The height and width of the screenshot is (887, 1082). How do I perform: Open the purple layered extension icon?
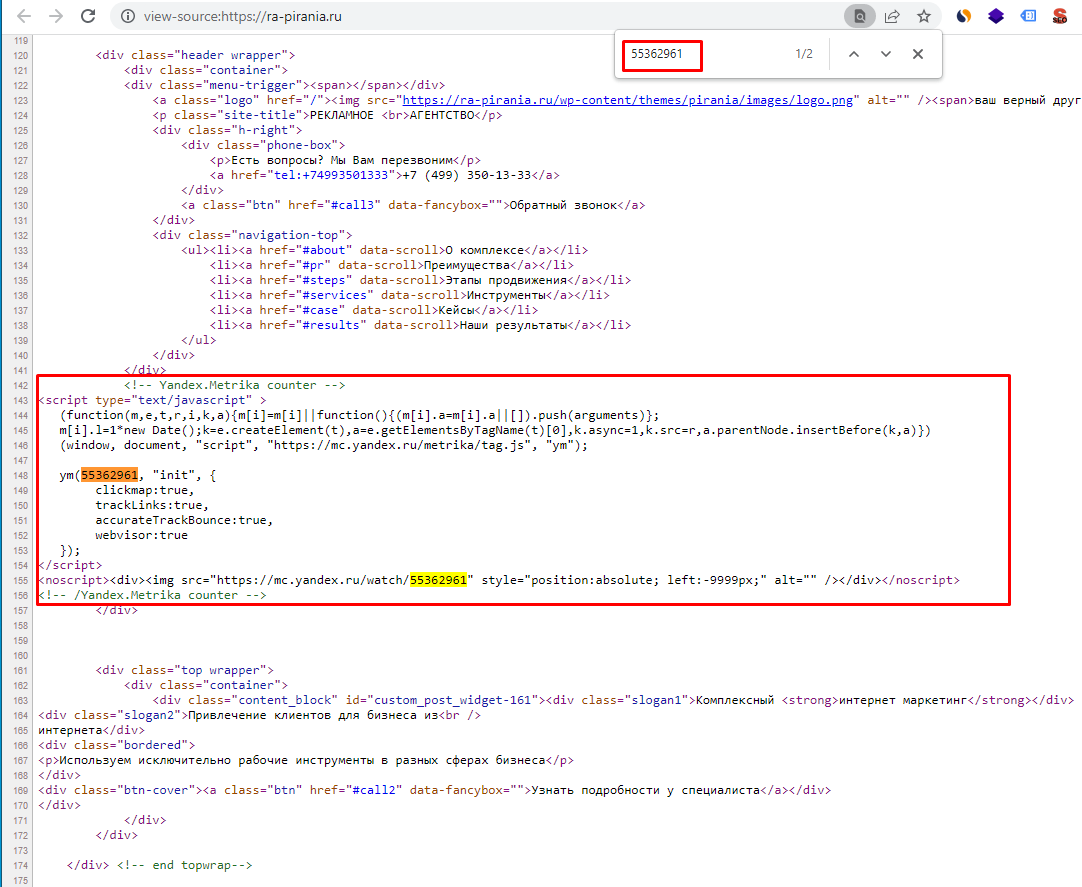(995, 17)
